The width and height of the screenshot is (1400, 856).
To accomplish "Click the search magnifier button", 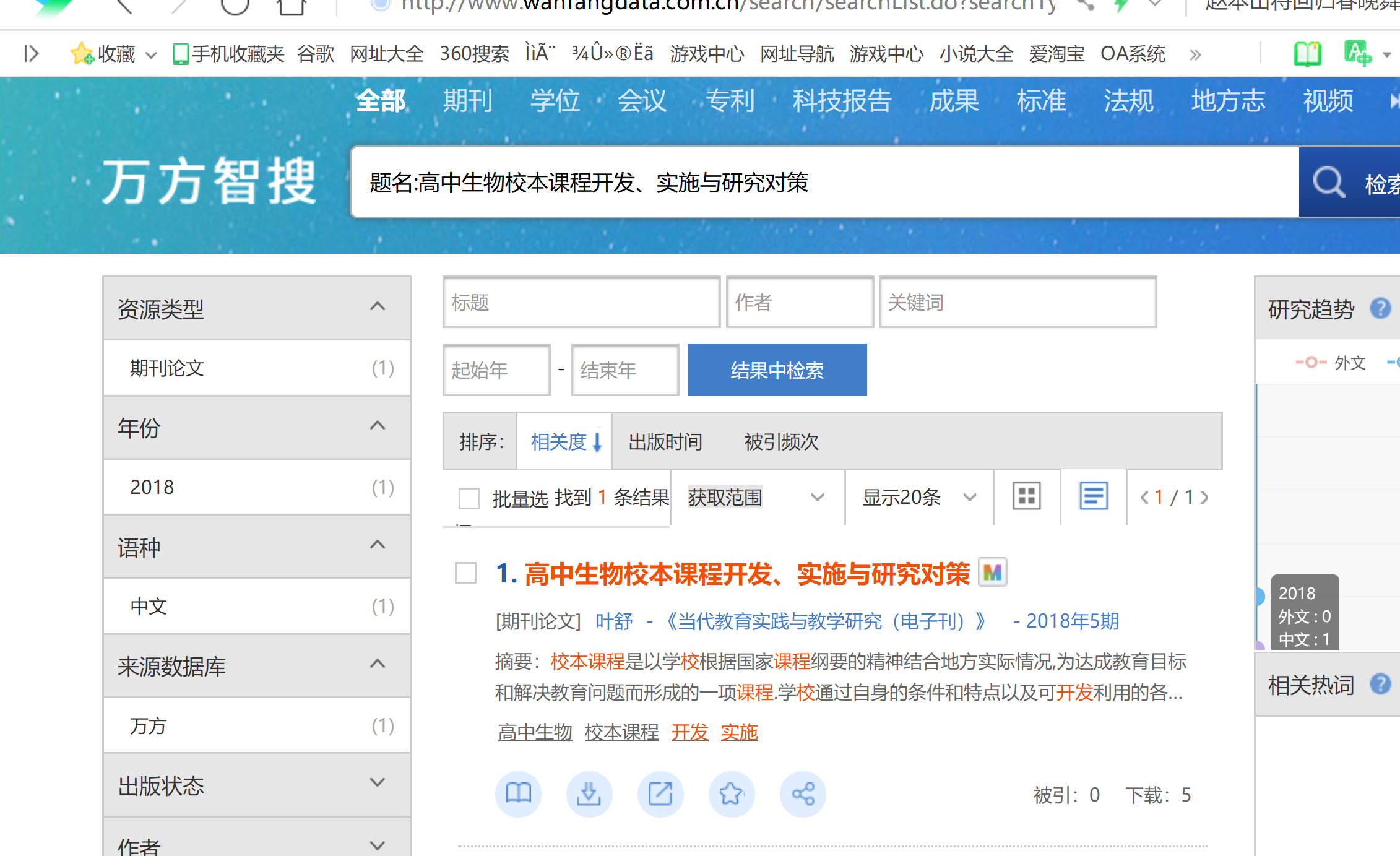I will [x=1329, y=183].
